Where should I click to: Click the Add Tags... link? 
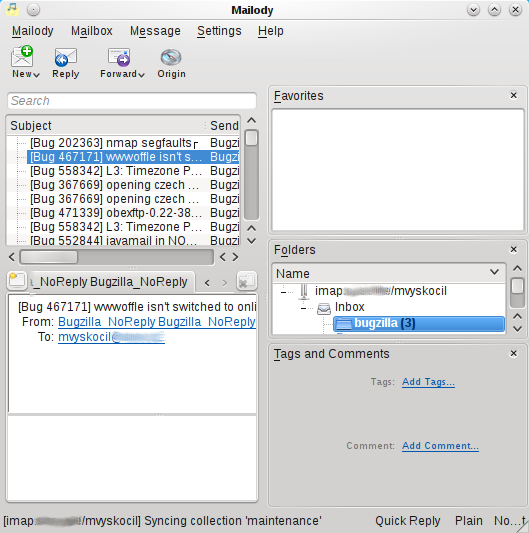coord(428,382)
